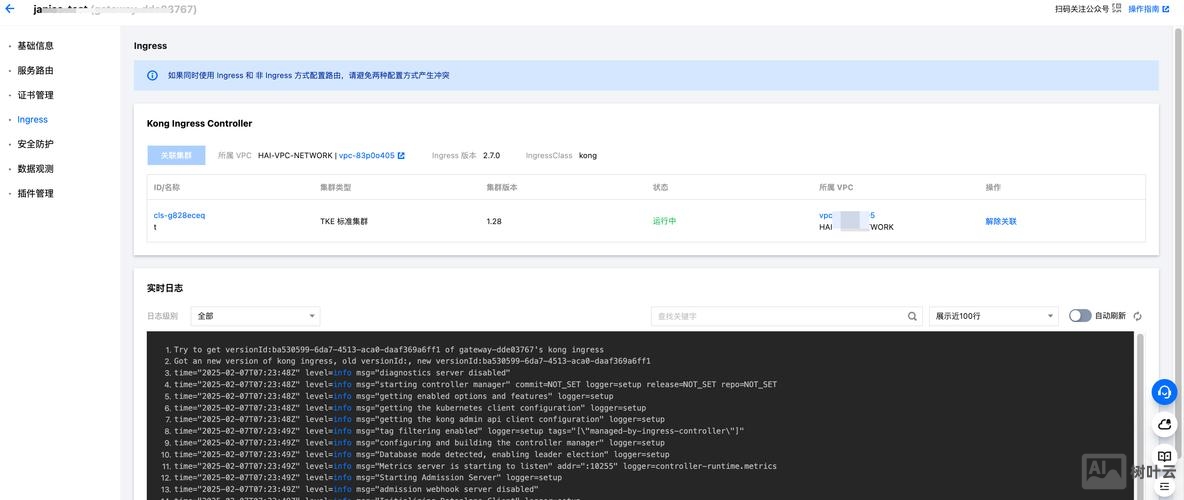Viewport: 1184px width, 500px height.
Task: Open the customer service headset icon
Action: [x=1164, y=392]
